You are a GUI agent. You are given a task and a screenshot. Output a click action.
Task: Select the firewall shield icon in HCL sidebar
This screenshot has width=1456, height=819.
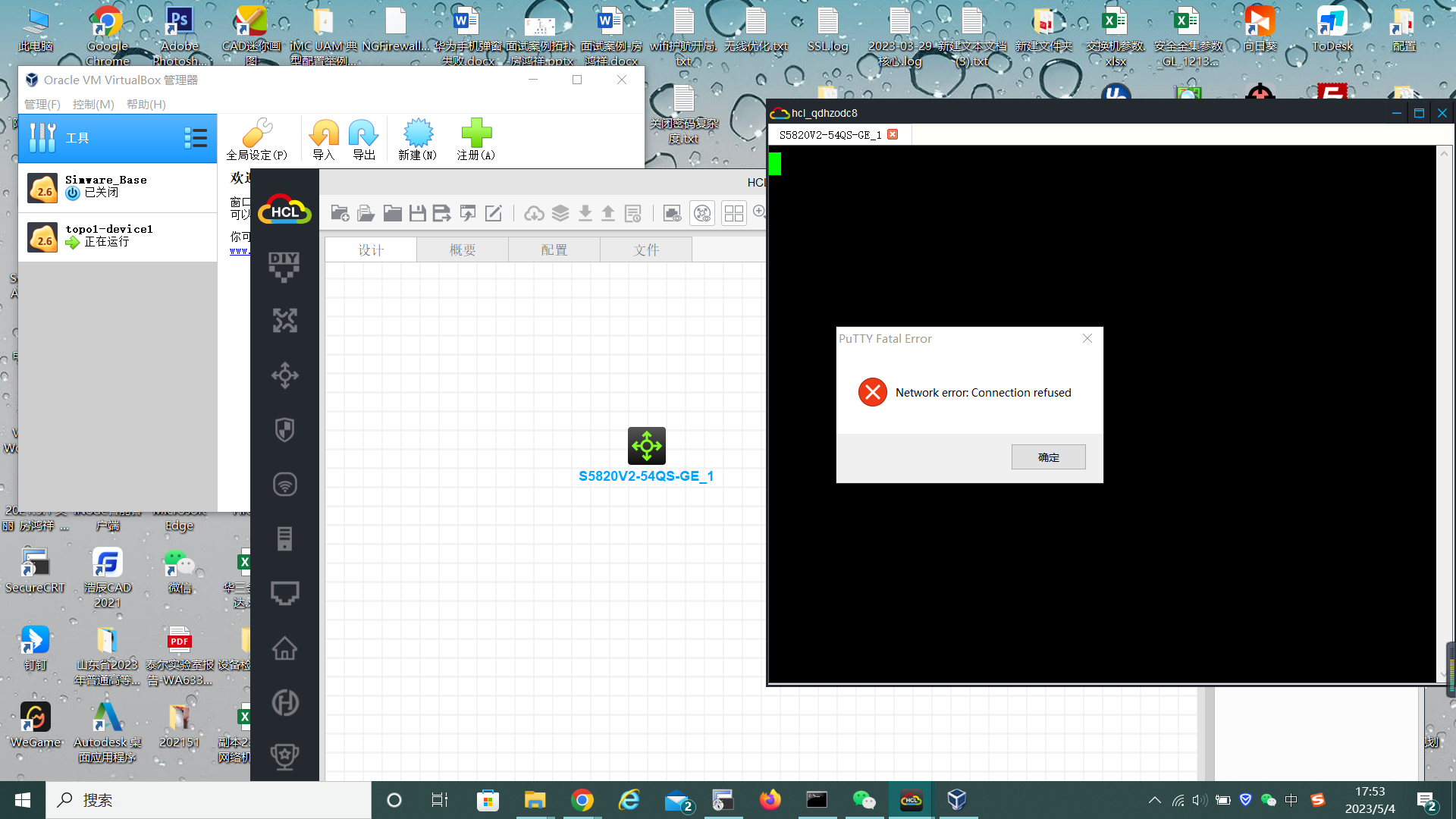pyautogui.click(x=284, y=430)
